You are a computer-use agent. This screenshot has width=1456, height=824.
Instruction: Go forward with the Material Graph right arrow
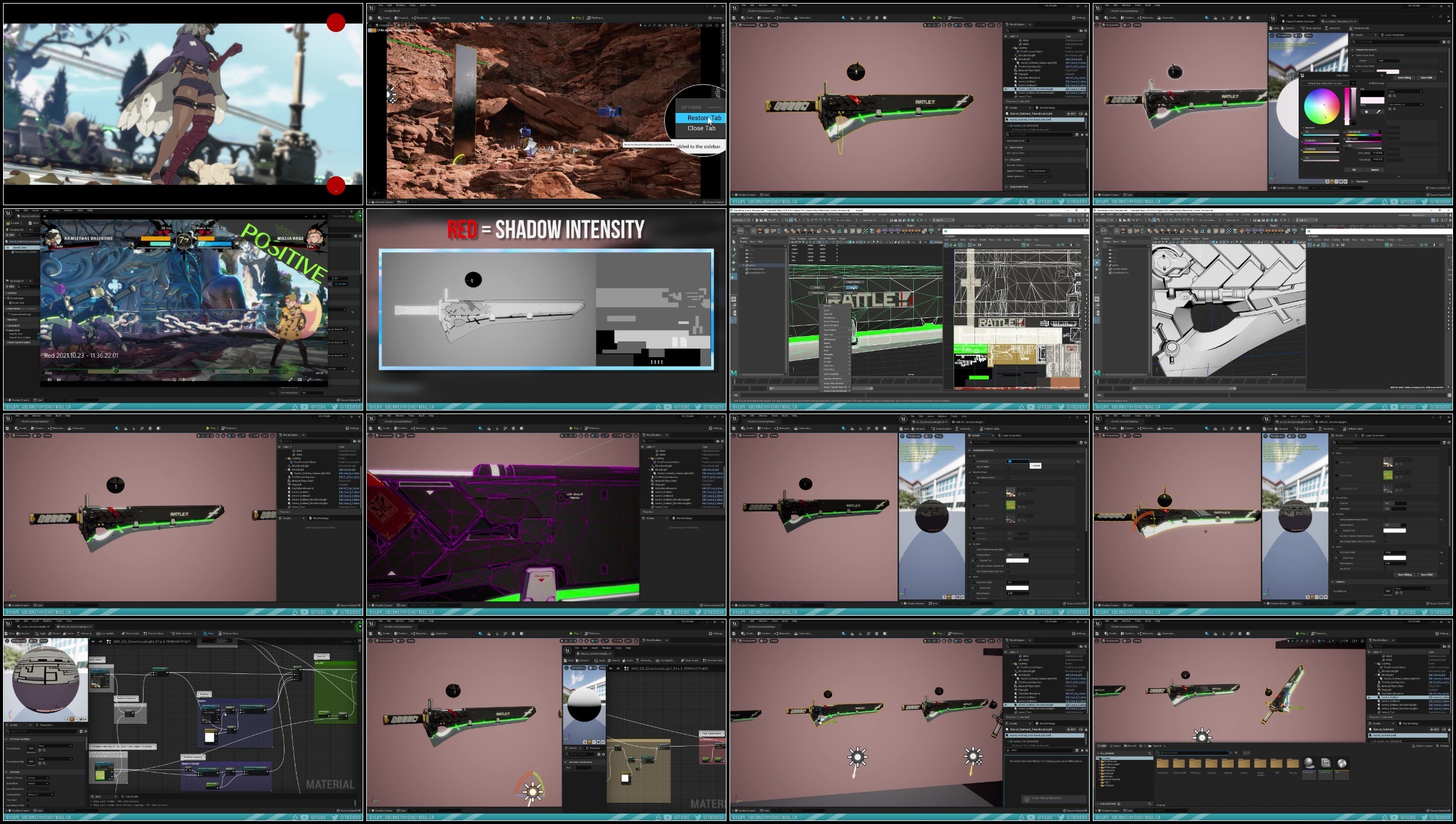pyautogui.click(x=100, y=642)
